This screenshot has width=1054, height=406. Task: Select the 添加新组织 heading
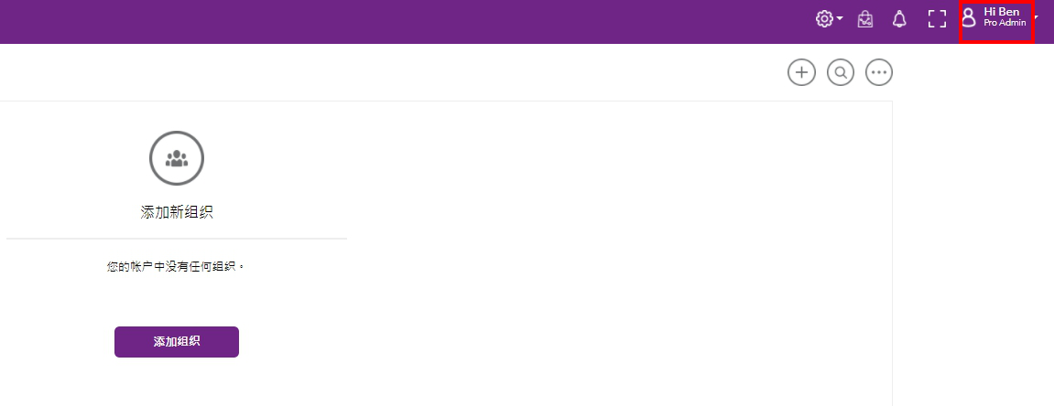pyautogui.click(x=177, y=212)
